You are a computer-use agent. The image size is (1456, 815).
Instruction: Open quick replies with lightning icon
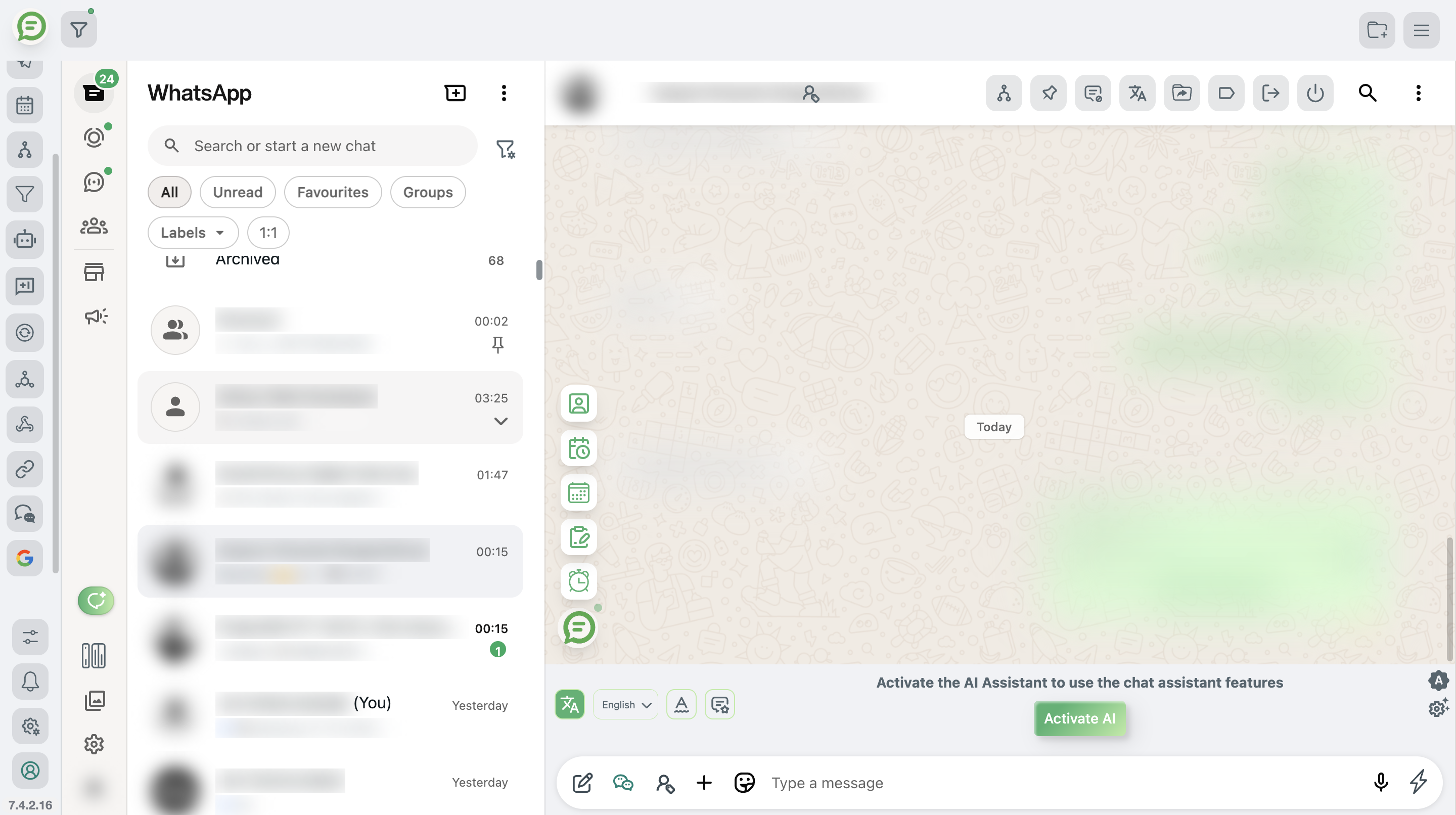pos(1420,783)
